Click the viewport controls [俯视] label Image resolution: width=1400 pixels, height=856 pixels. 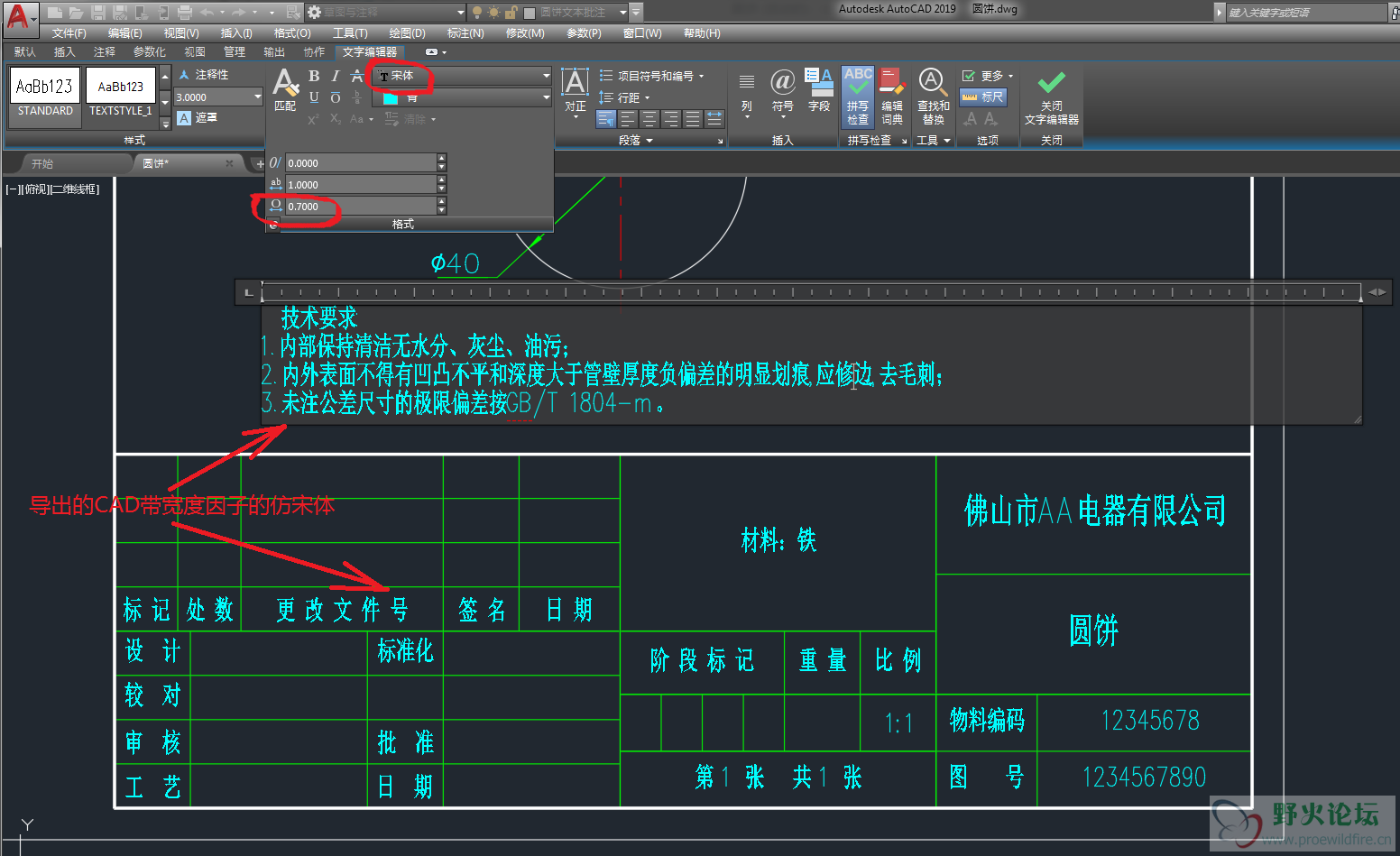click(x=36, y=189)
